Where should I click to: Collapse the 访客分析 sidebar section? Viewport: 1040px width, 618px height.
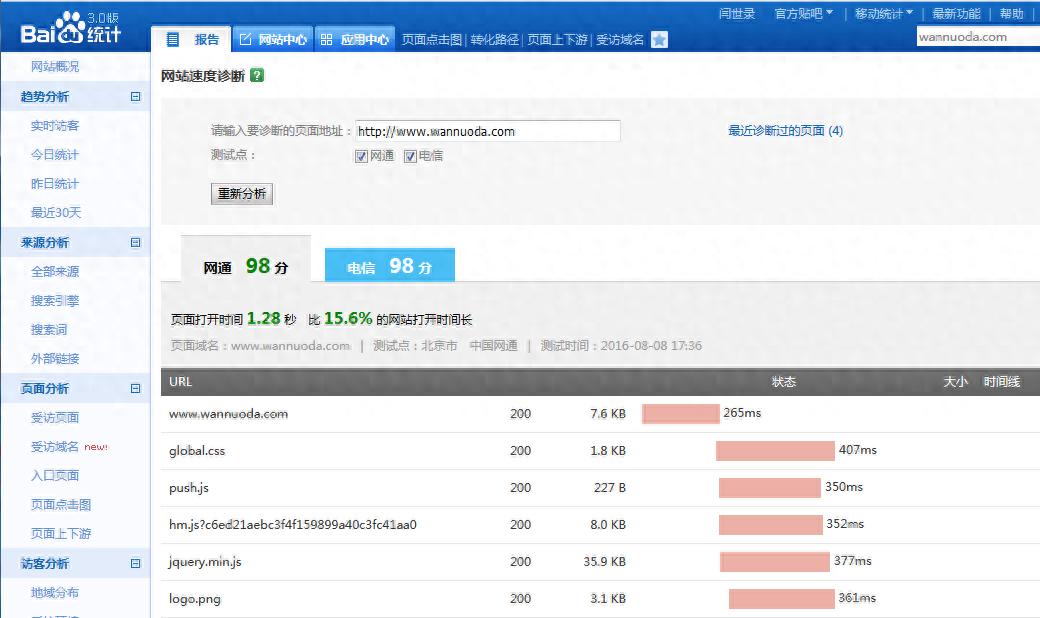click(136, 564)
